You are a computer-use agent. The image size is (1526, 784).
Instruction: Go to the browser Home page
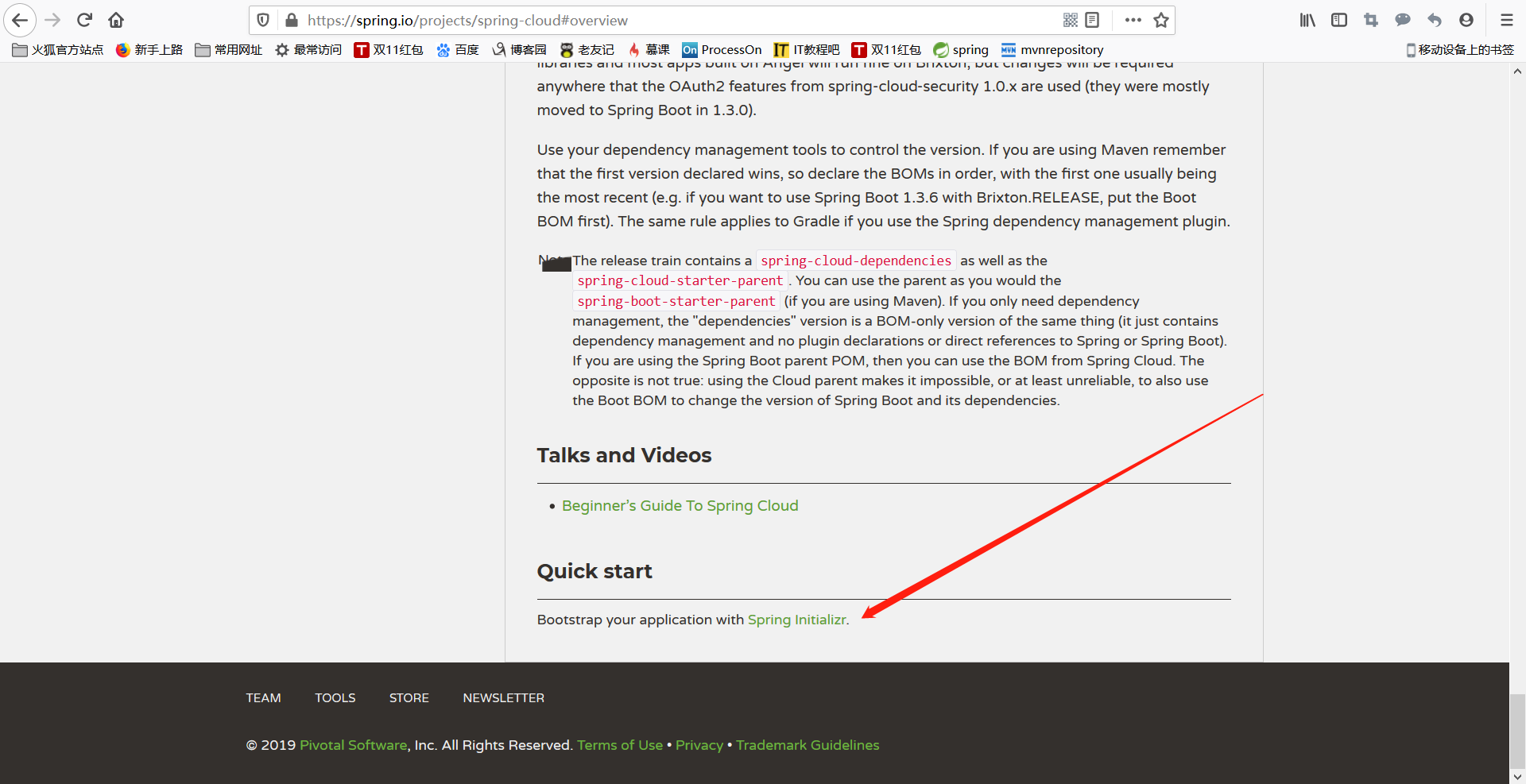point(116,20)
